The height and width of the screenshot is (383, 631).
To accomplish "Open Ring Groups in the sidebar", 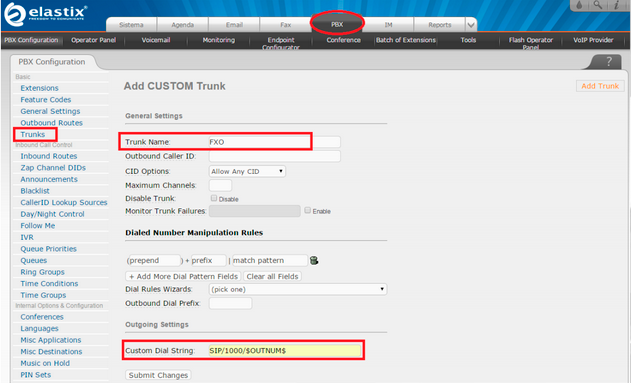I will pyautogui.click(x=42, y=272).
